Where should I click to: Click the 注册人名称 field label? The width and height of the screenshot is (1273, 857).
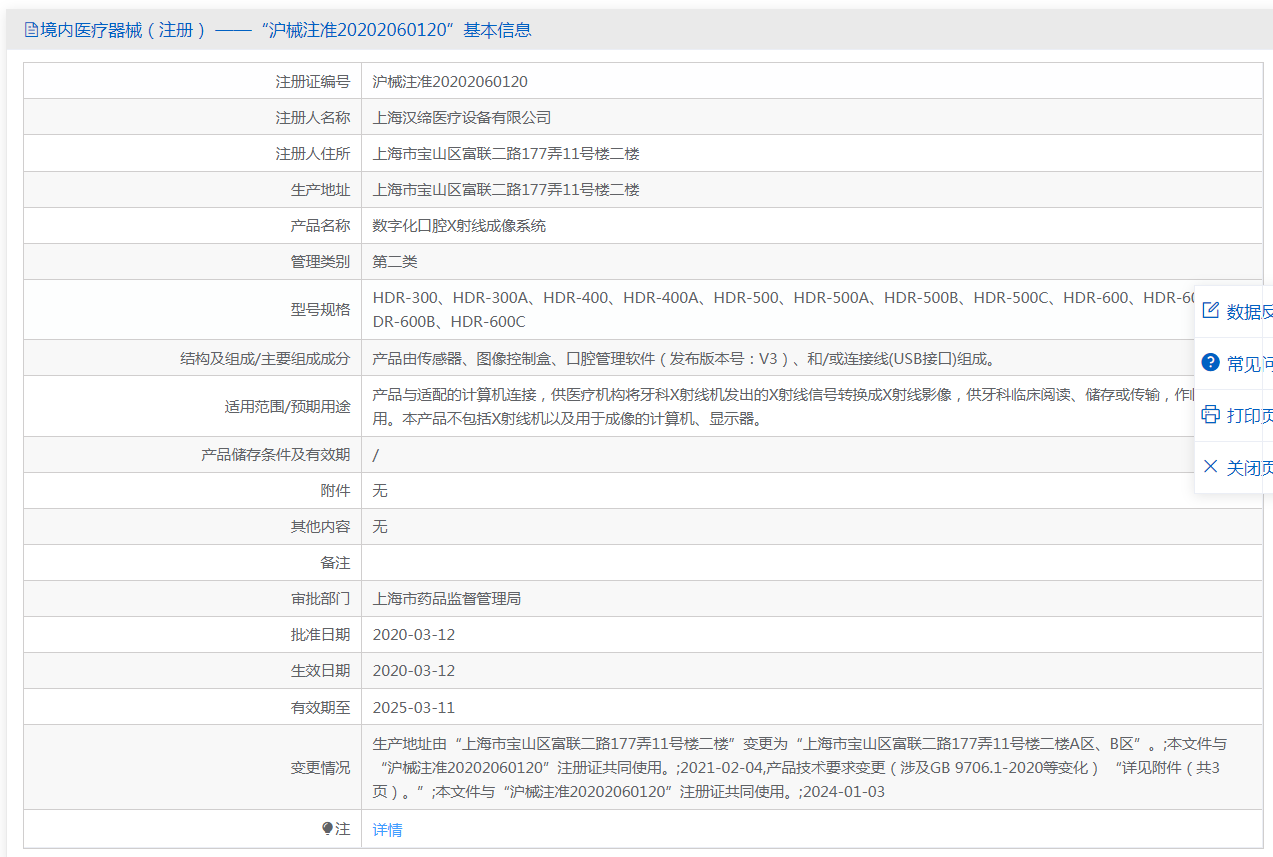313,118
